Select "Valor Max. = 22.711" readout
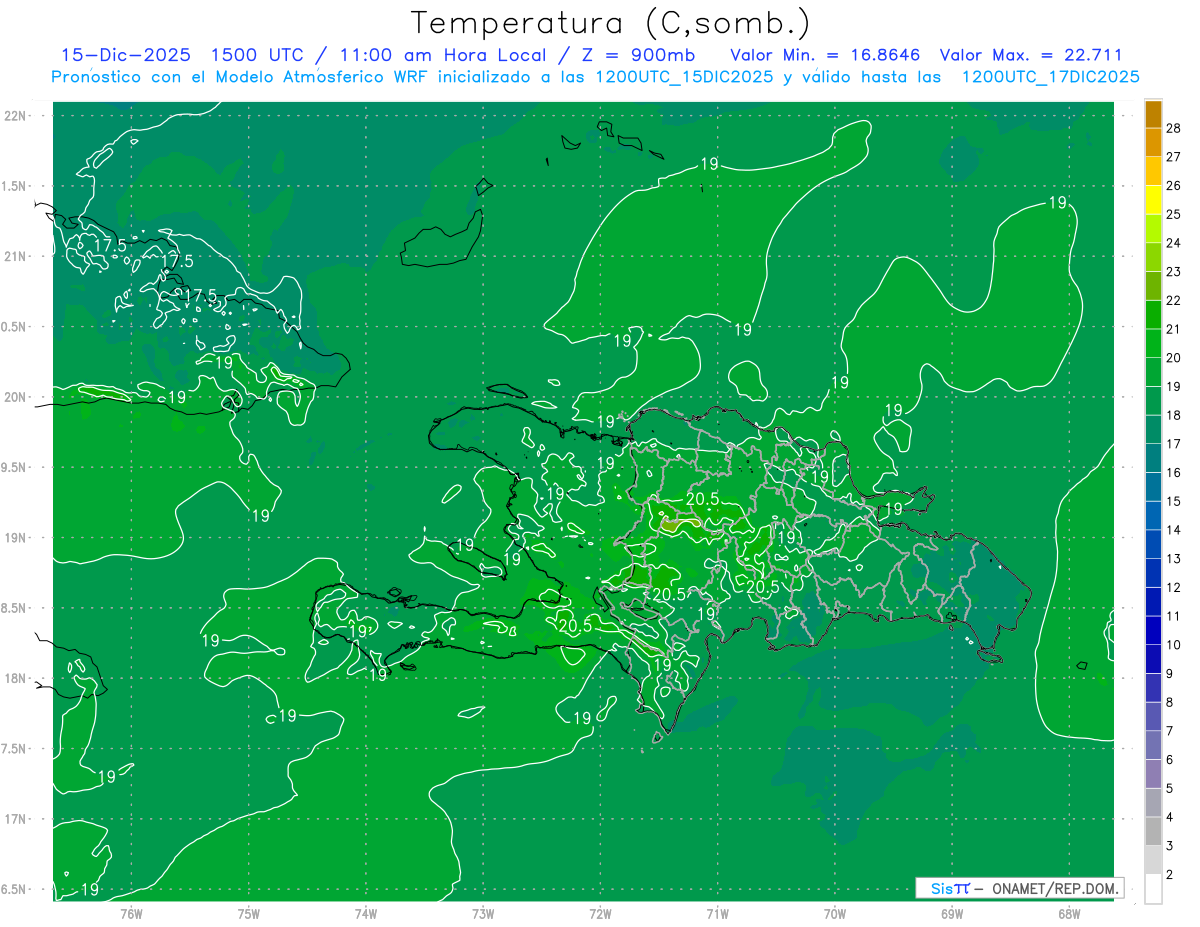This screenshot has height=927, width=1200. pos(1032,55)
